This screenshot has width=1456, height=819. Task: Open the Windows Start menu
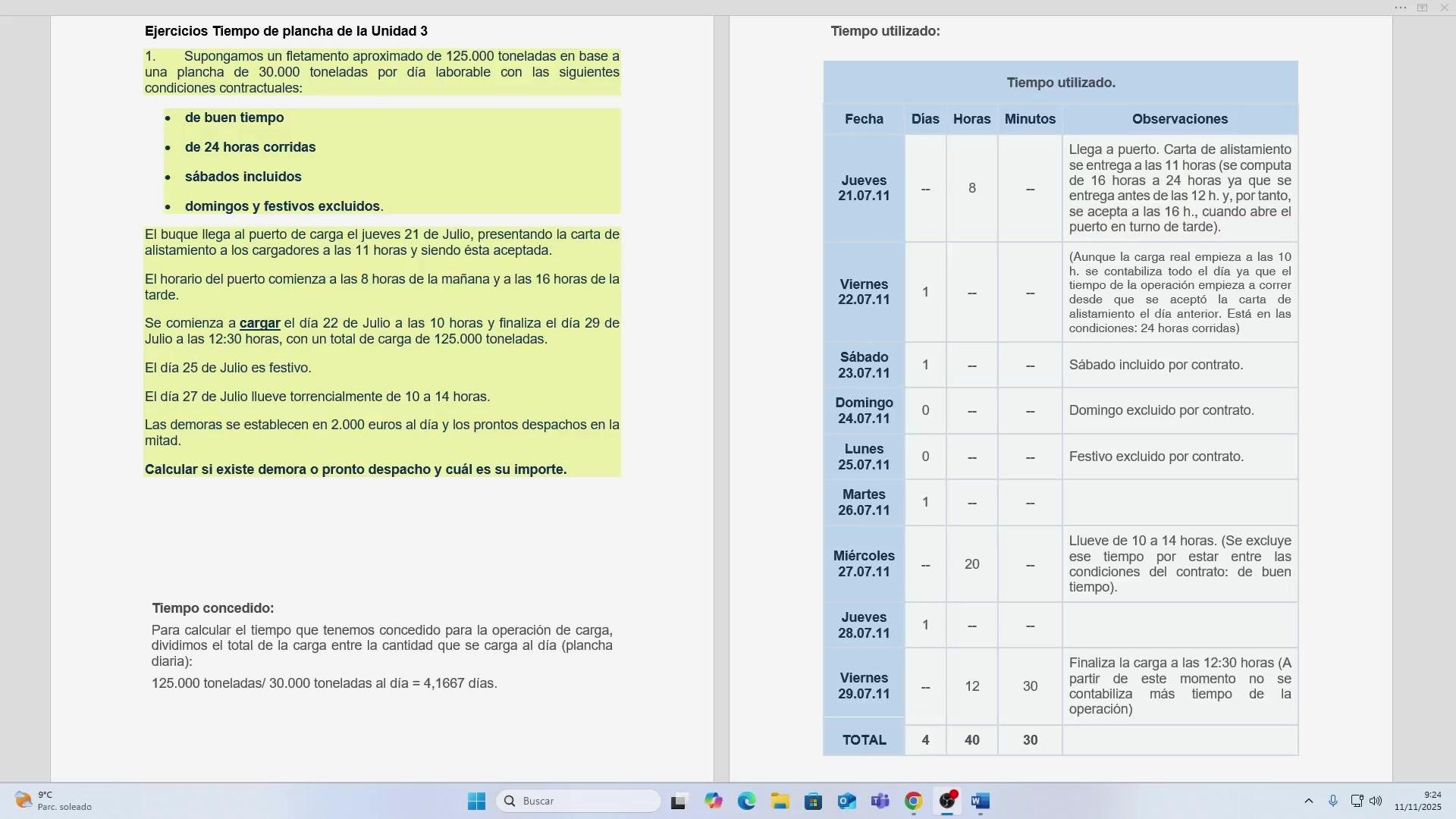(476, 802)
